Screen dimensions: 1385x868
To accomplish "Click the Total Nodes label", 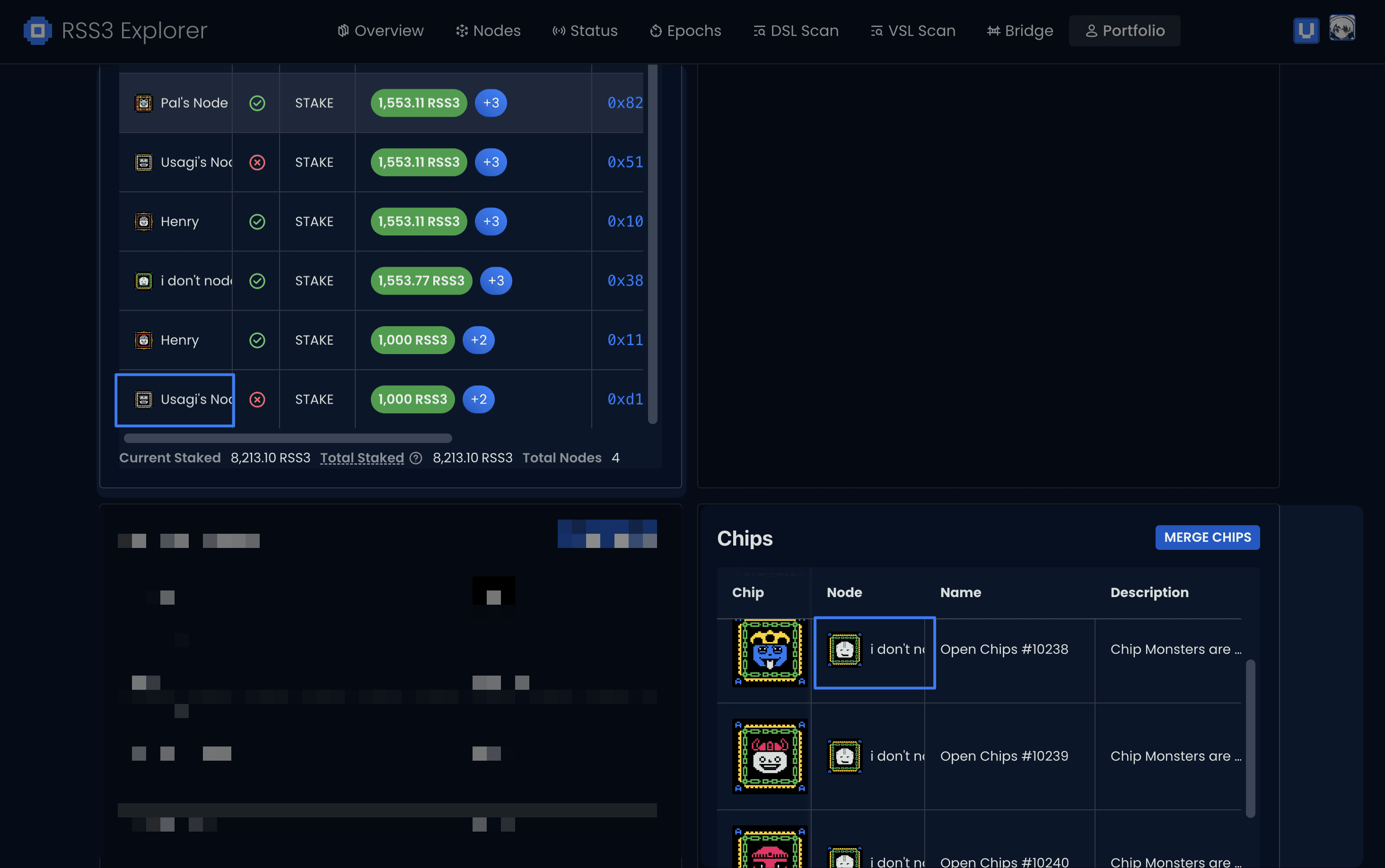I will coord(561,458).
